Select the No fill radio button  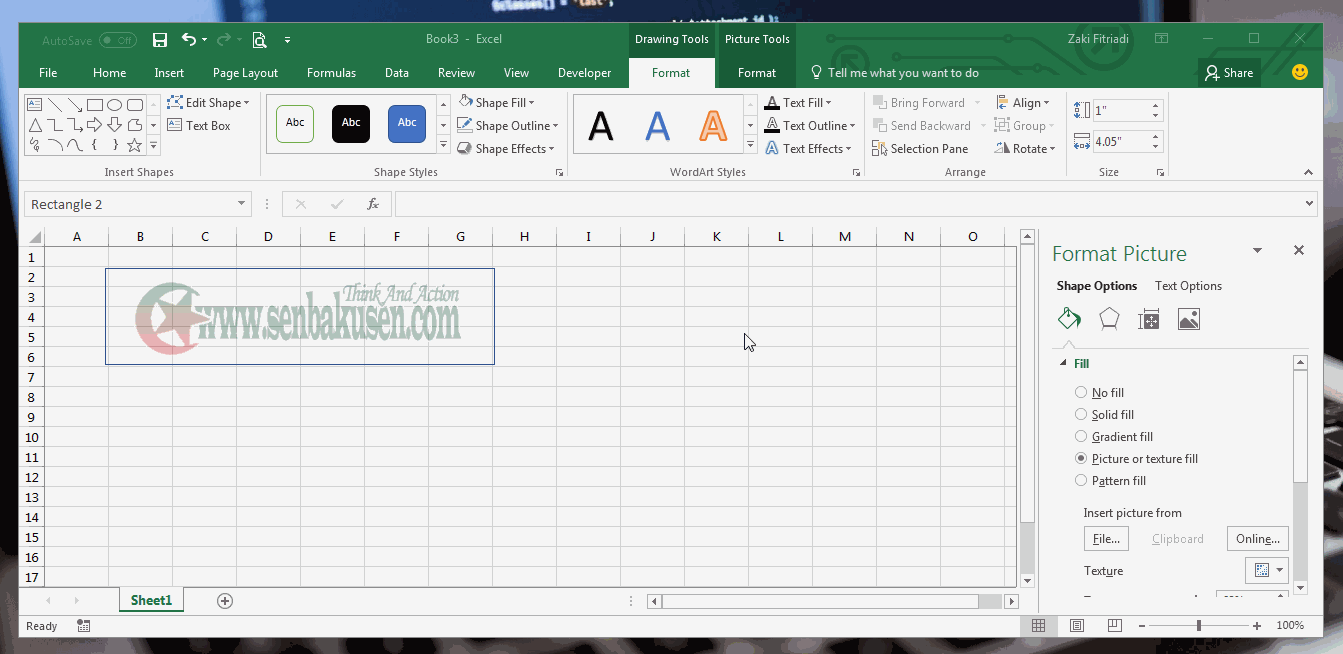coord(1081,393)
